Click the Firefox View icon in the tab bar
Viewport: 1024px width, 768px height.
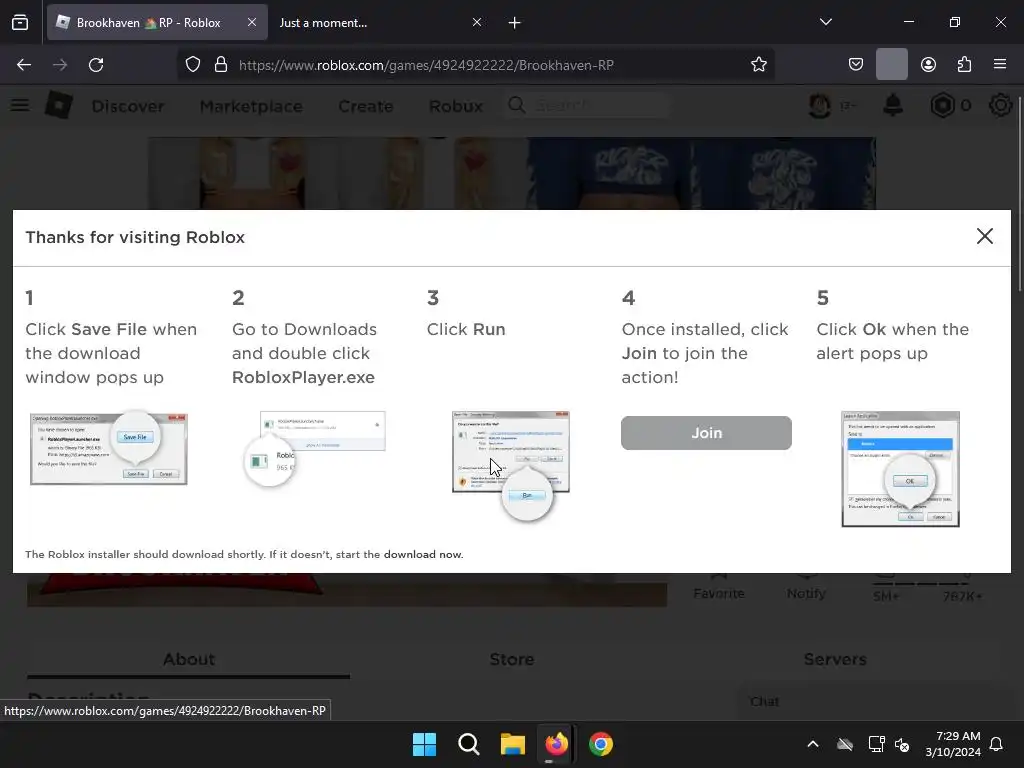pyautogui.click(x=20, y=23)
